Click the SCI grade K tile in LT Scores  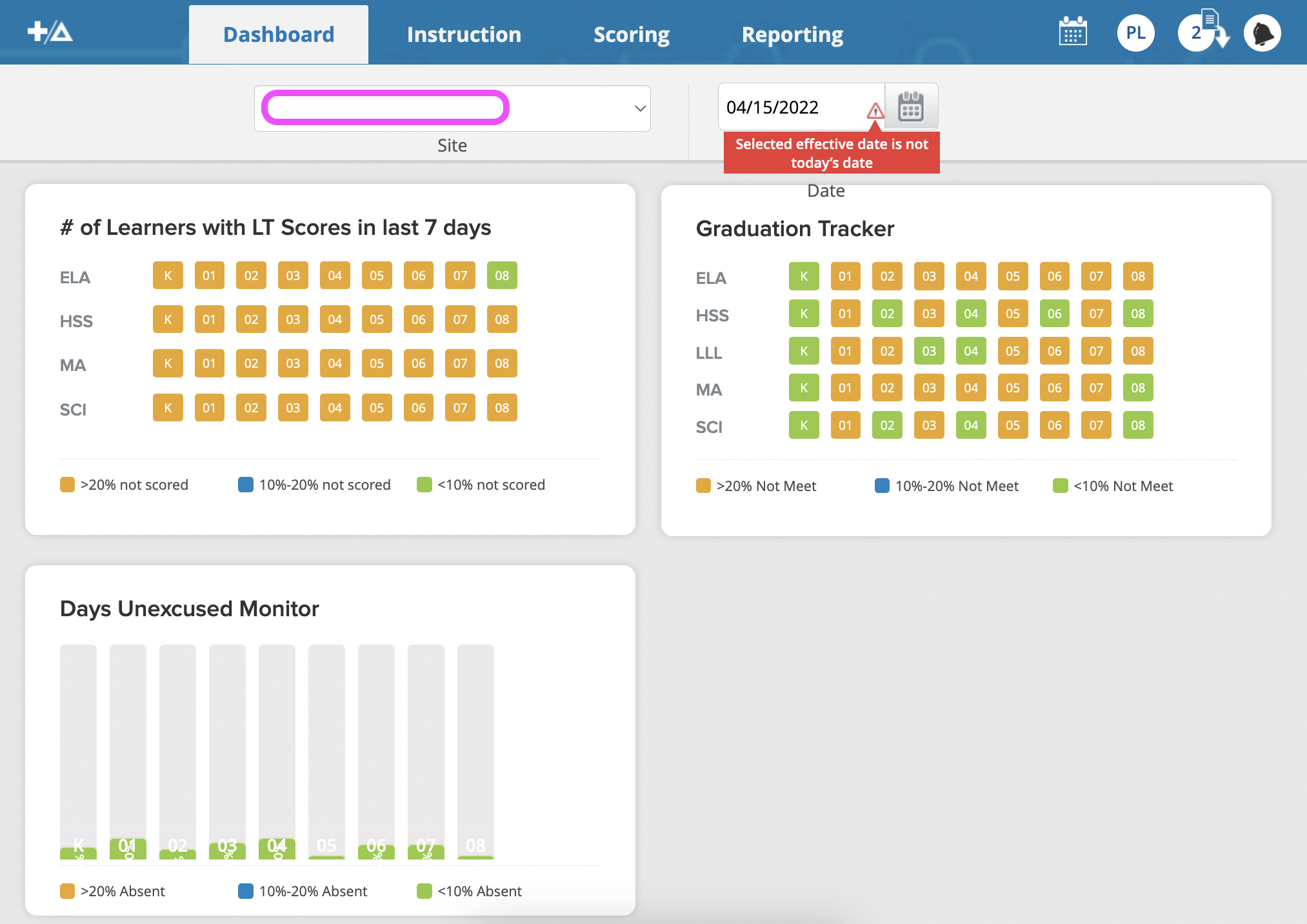168,408
